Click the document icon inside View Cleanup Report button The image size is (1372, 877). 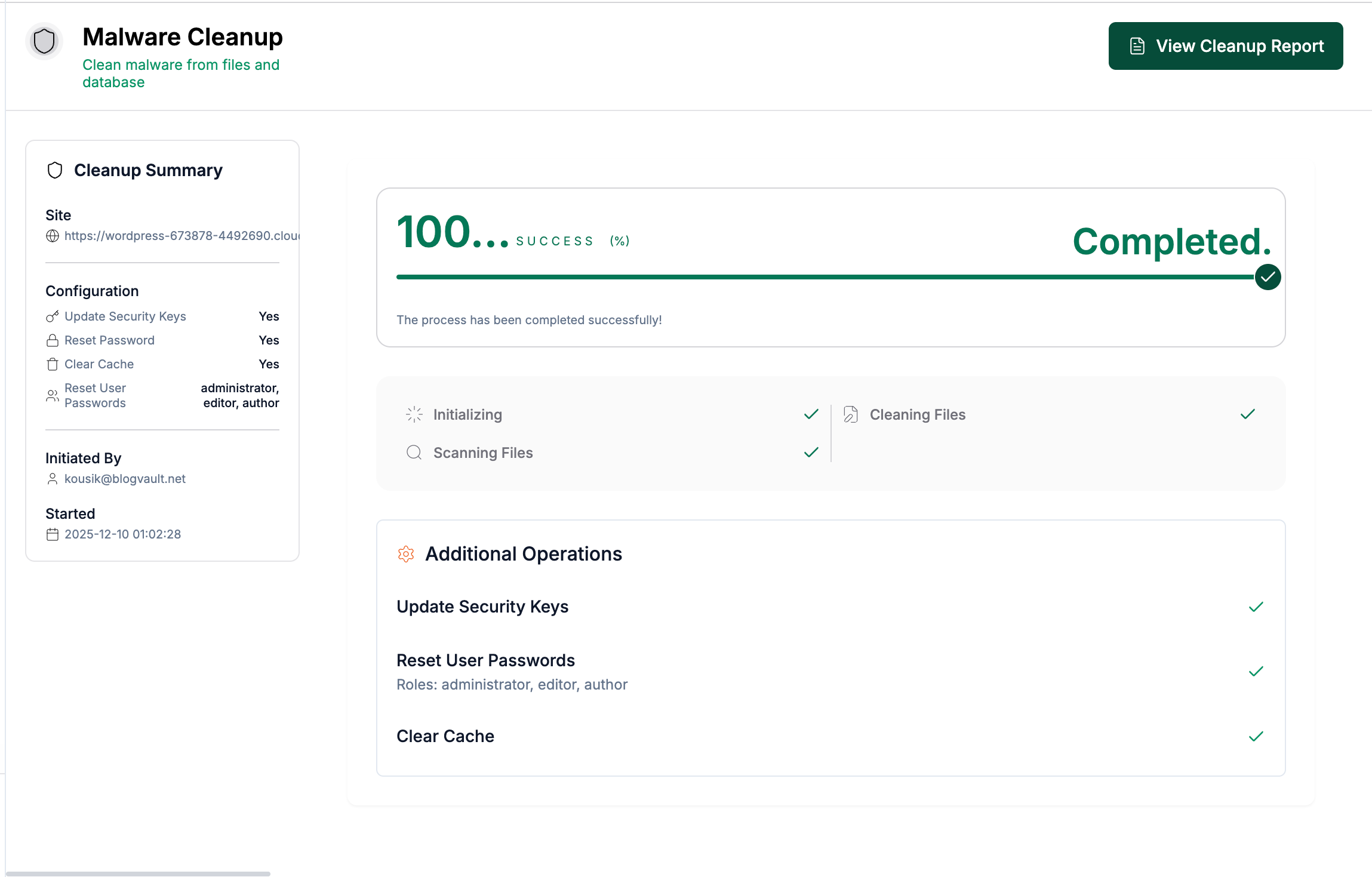[x=1136, y=45]
